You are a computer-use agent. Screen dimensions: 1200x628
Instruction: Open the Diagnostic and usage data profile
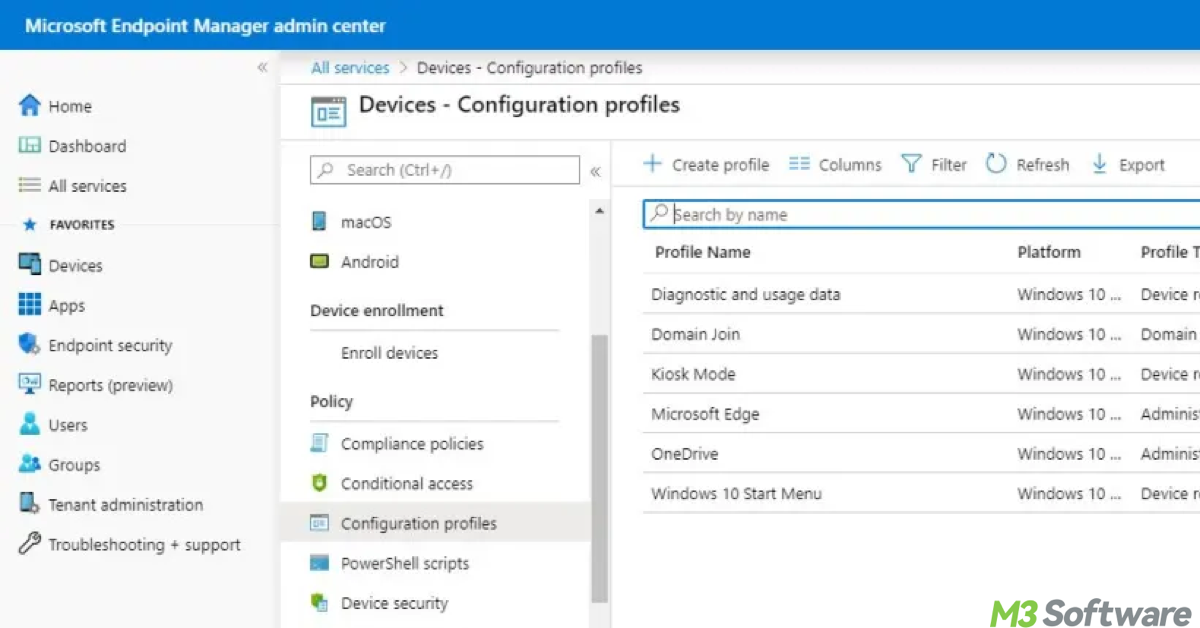point(746,295)
